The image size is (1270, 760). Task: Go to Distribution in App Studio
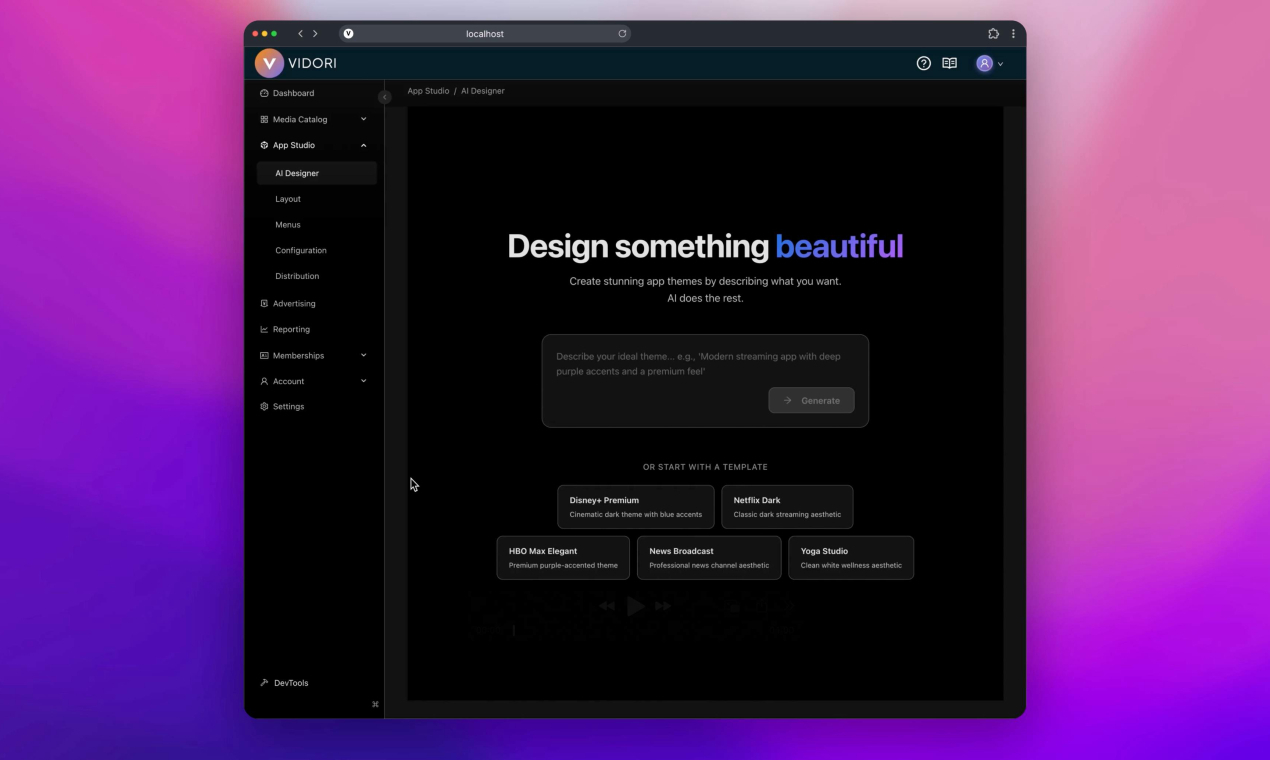click(297, 276)
